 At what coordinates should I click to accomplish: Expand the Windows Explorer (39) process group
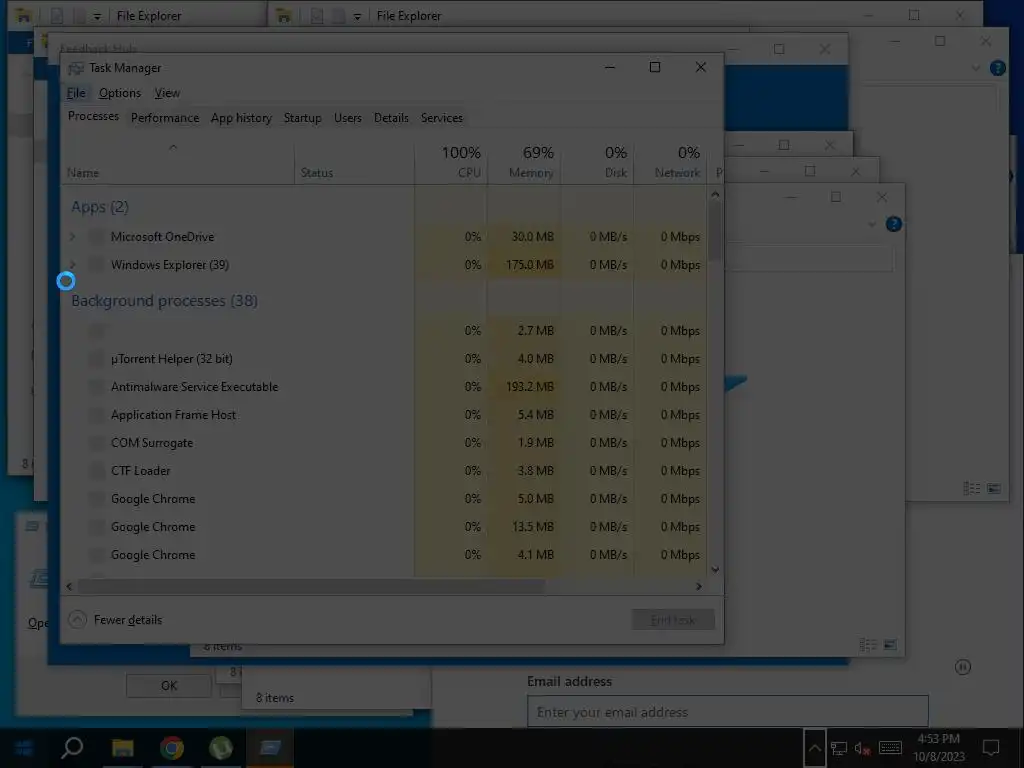click(x=72, y=264)
